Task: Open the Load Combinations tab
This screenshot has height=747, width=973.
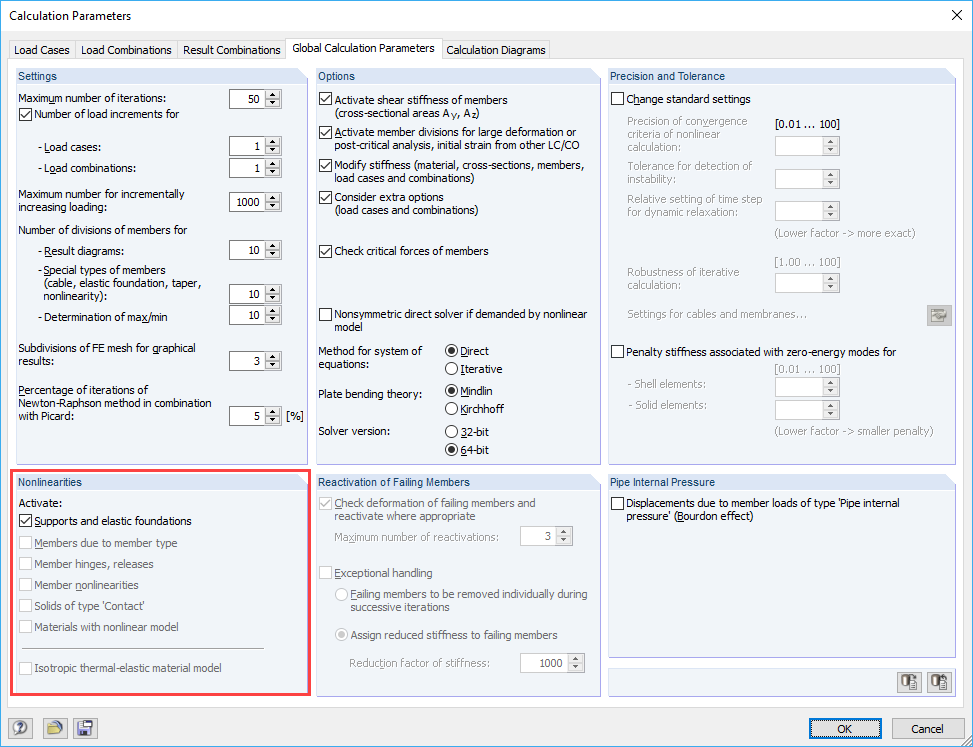Action: 126,50
